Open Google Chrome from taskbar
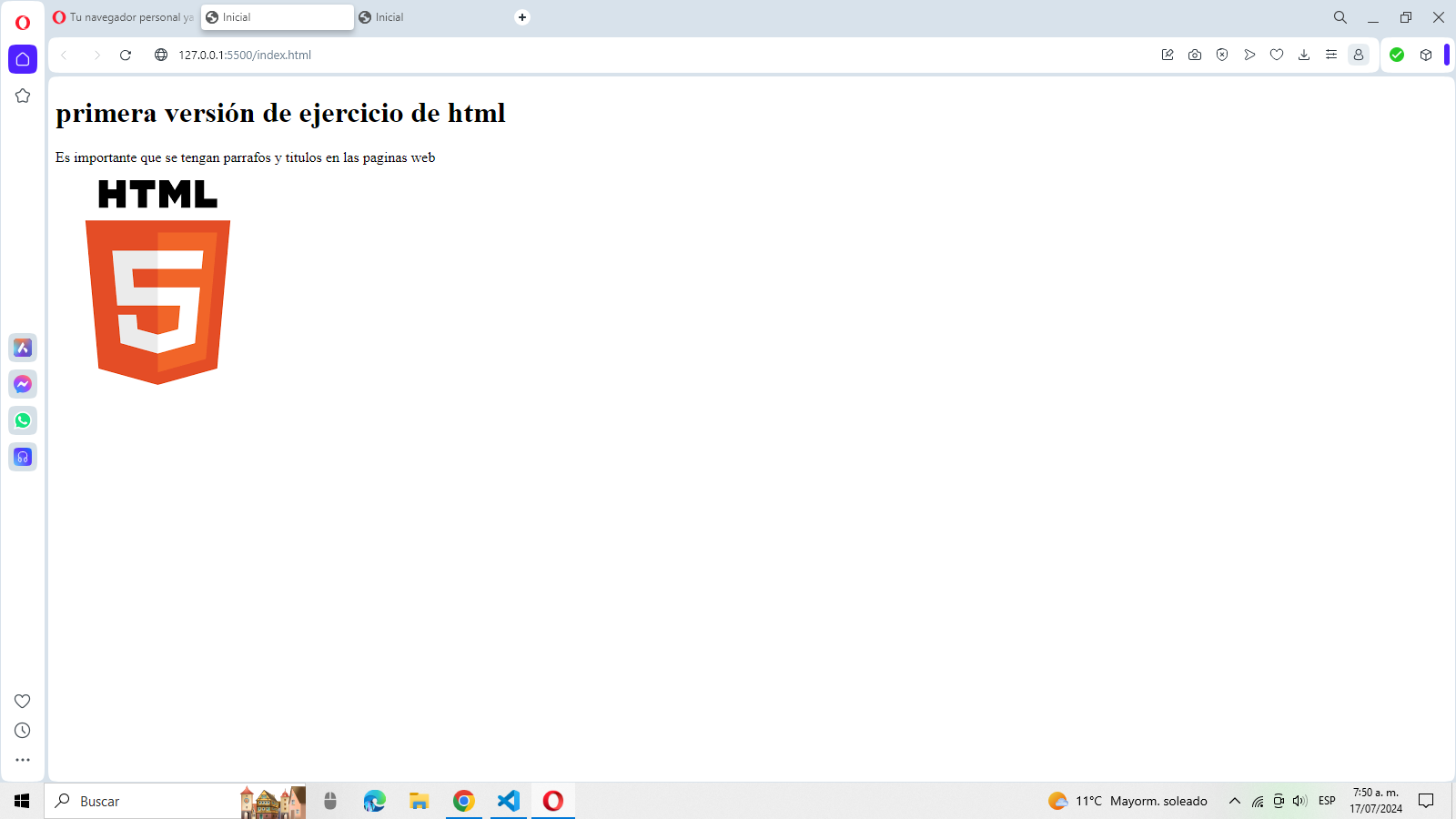Image resolution: width=1456 pixels, height=819 pixels. point(463,801)
